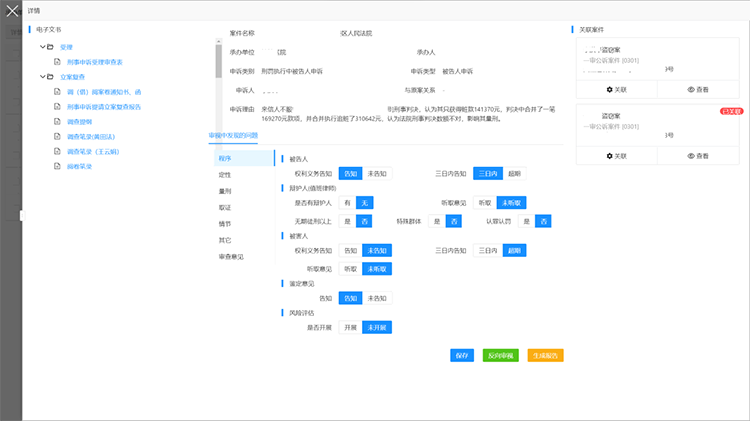This screenshot has width=750, height=421.
Task: Select 超期 for 被告人 三日内告知
Action: point(513,173)
